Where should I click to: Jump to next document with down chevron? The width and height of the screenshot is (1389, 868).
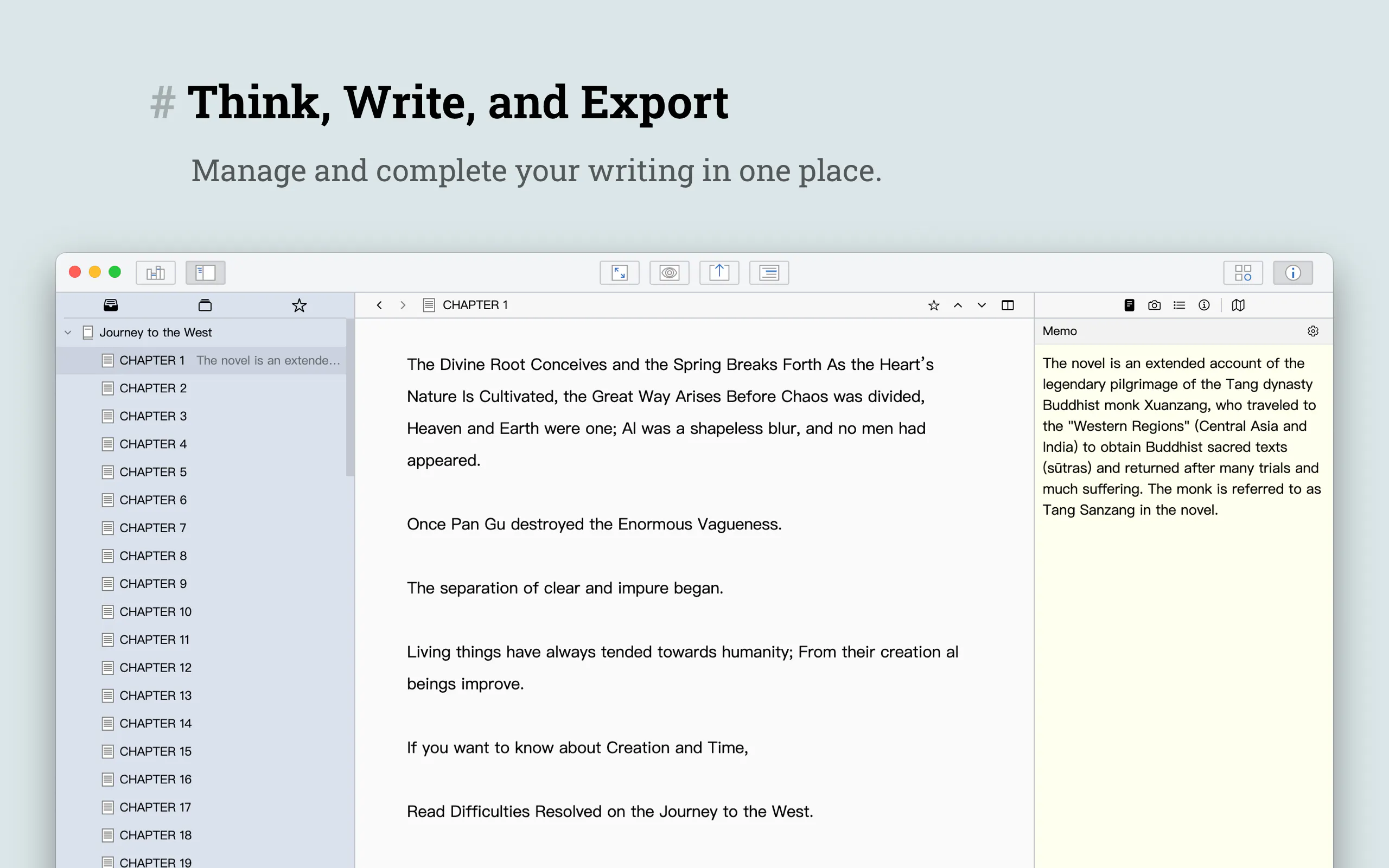click(x=982, y=305)
